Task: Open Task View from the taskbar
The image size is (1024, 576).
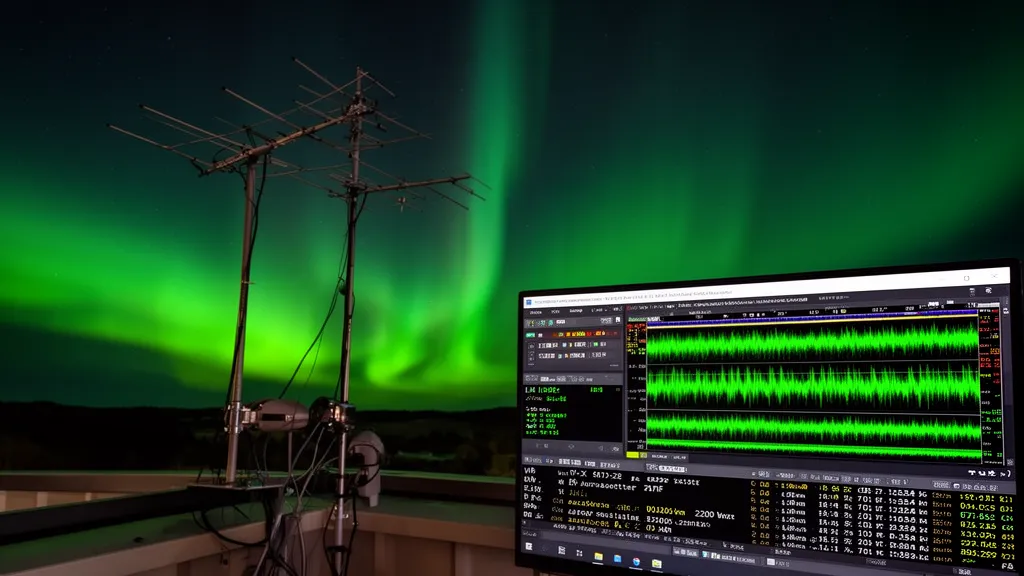Action: (x=579, y=553)
